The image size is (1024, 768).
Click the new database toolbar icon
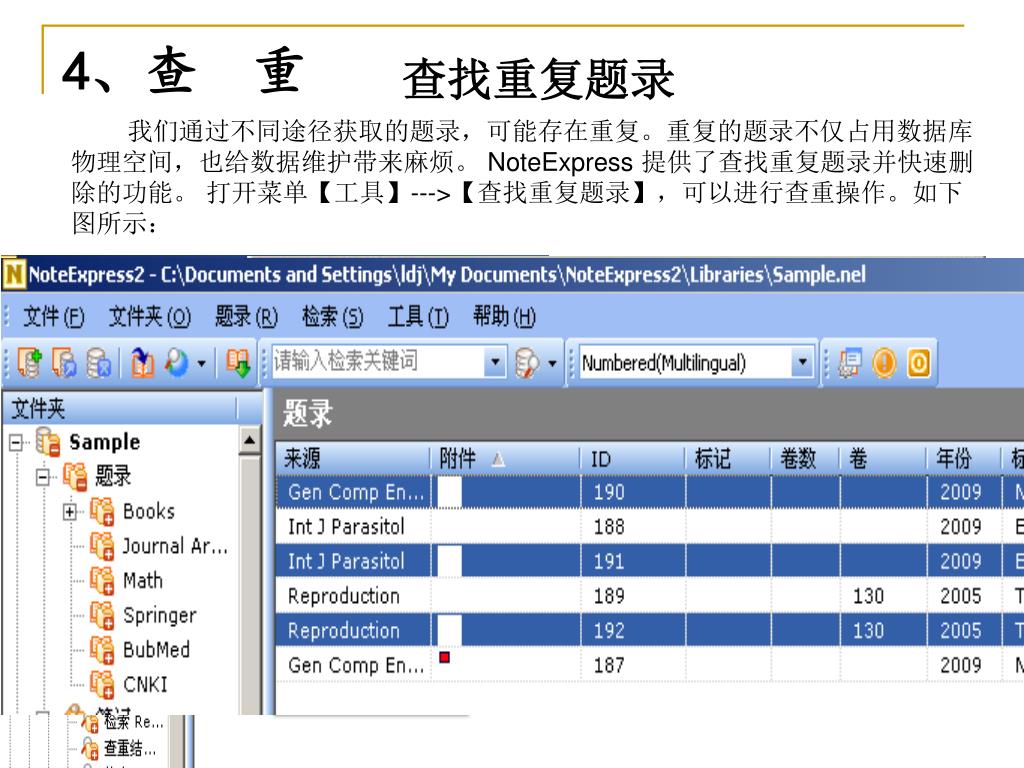pos(29,362)
